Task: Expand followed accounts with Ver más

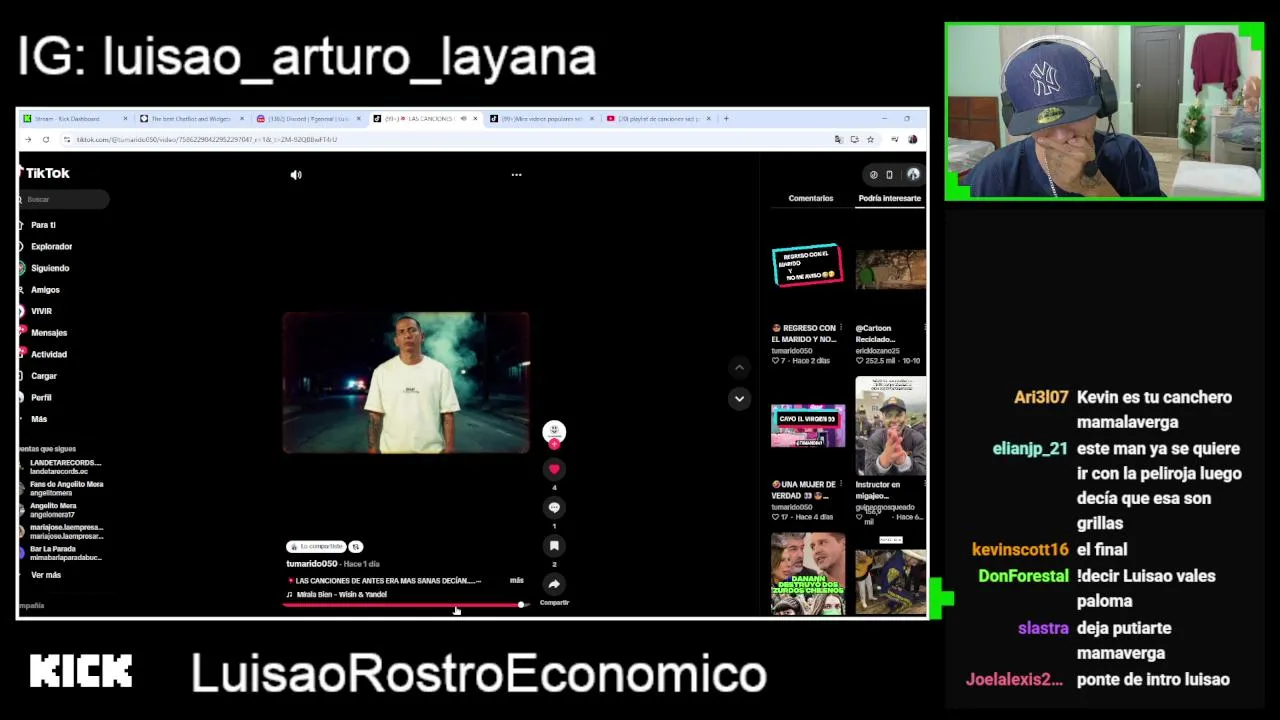Action: pyautogui.click(x=45, y=575)
